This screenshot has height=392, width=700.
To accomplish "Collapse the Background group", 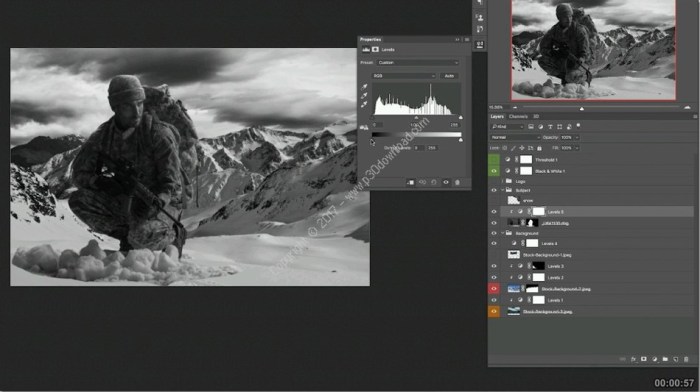I will [x=502, y=233].
